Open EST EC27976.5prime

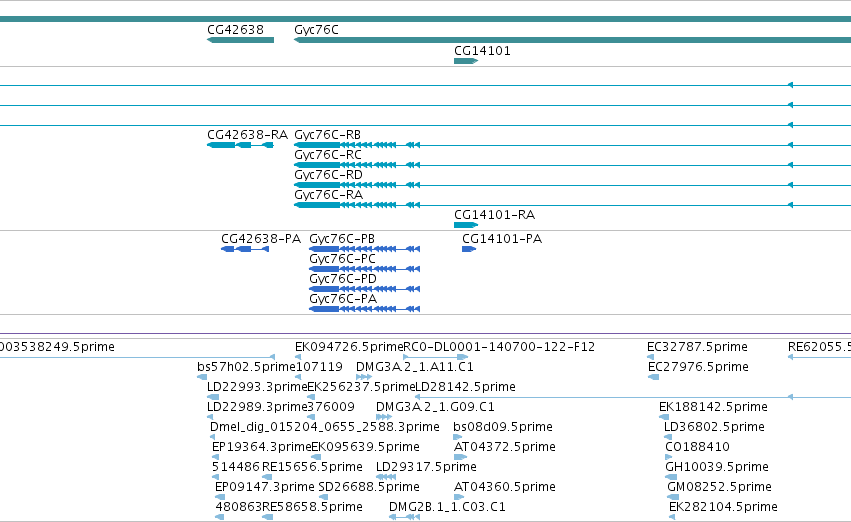[x=698, y=367]
